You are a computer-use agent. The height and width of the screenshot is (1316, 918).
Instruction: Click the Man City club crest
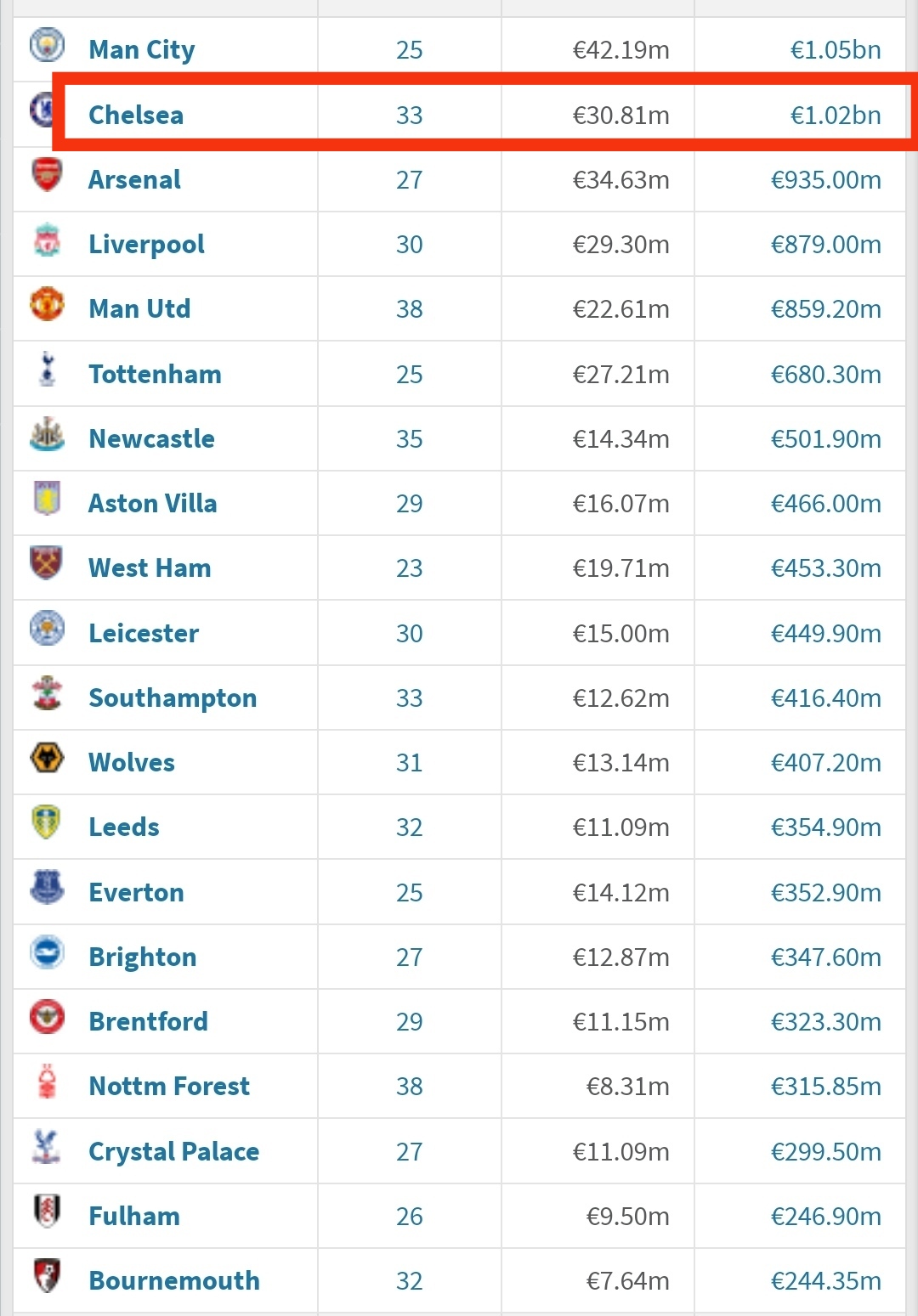(47, 46)
